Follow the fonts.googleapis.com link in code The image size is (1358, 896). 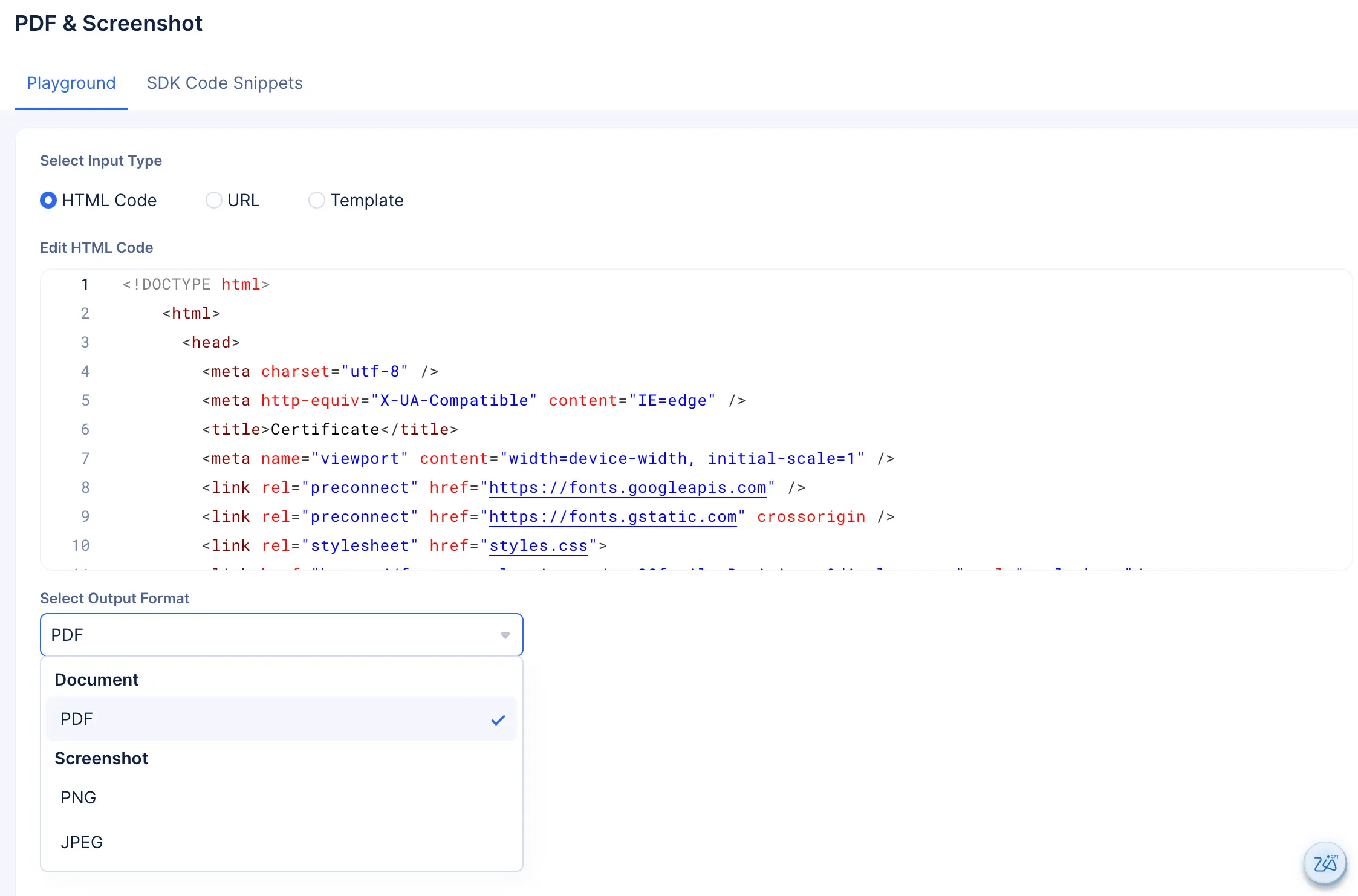tap(628, 488)
